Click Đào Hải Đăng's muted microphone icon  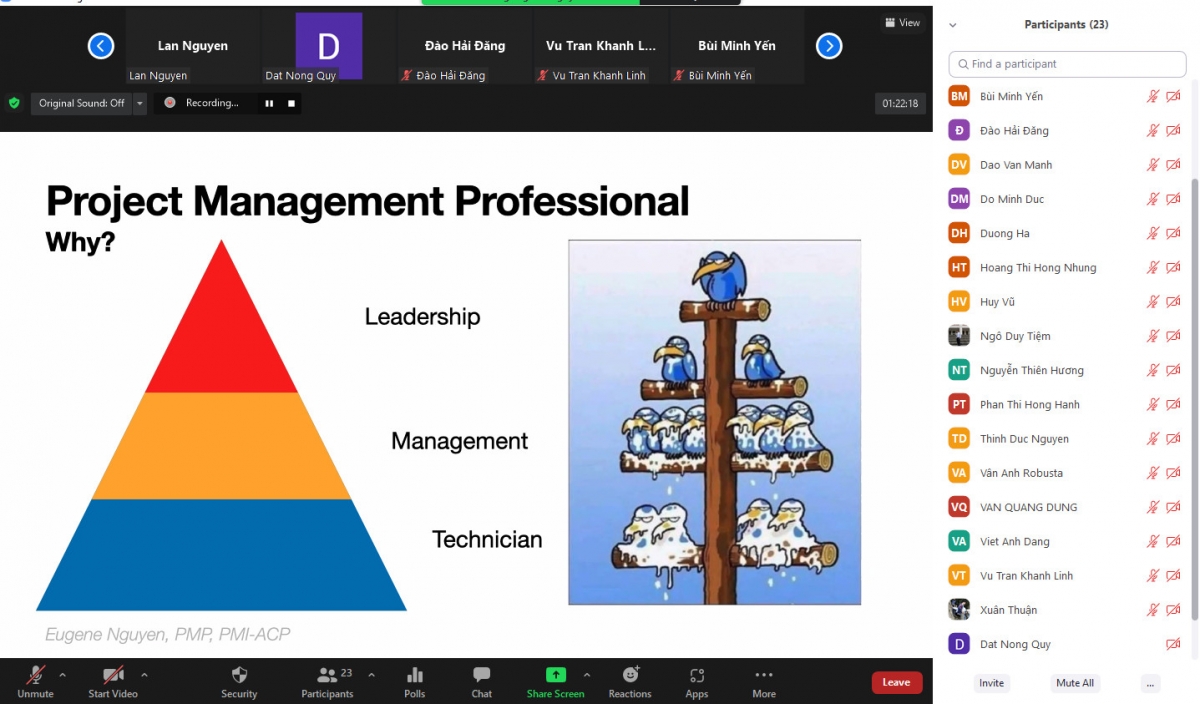[x=1153, y=131]
